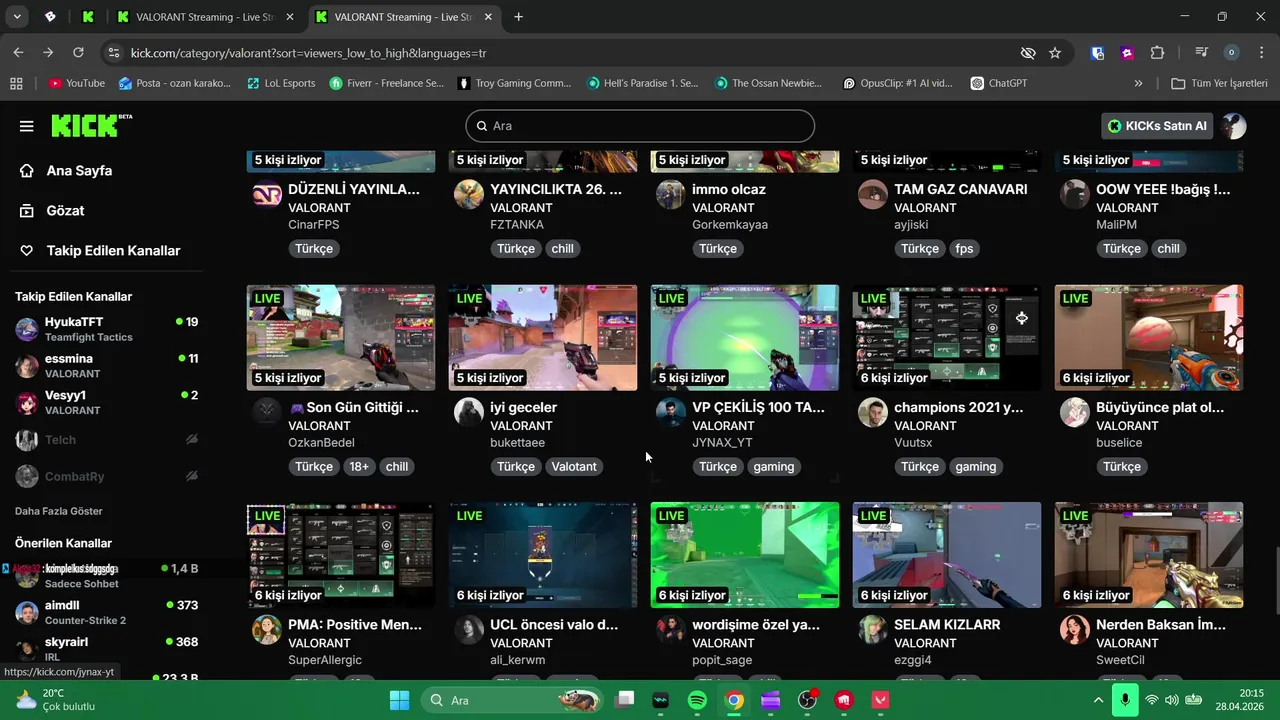Open YouTube bookmark
The width and height of the screenshot is (1280, 720).
click(77, 83)
